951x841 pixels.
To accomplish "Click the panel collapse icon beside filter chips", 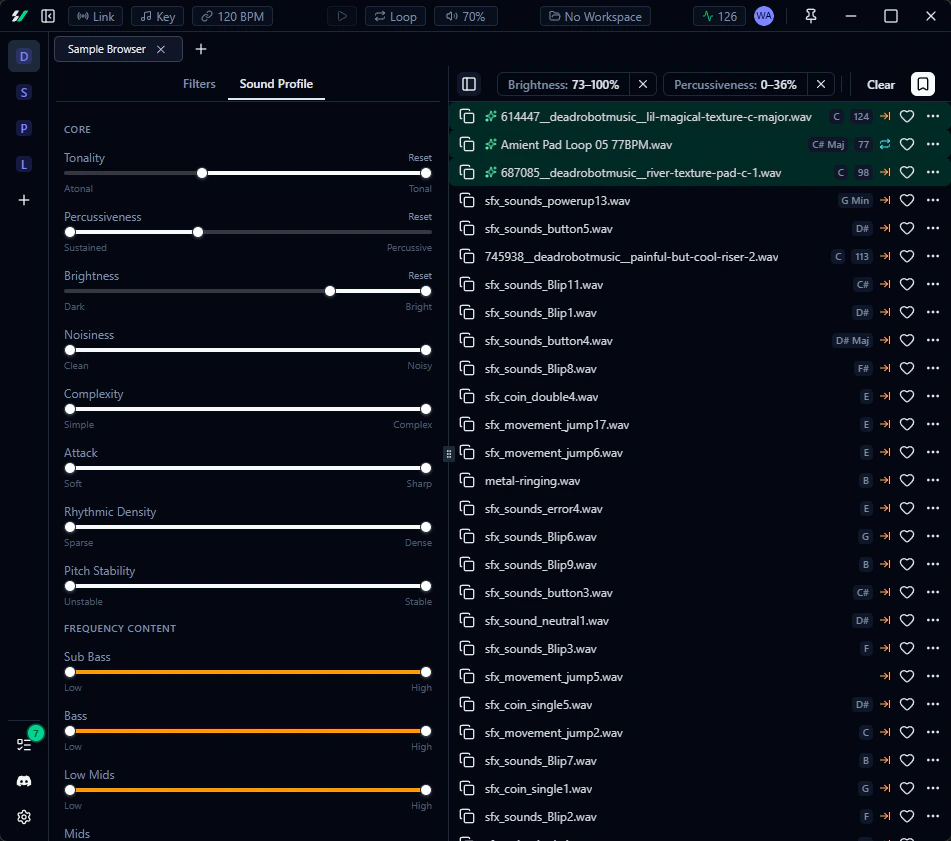I will [469, 84].
